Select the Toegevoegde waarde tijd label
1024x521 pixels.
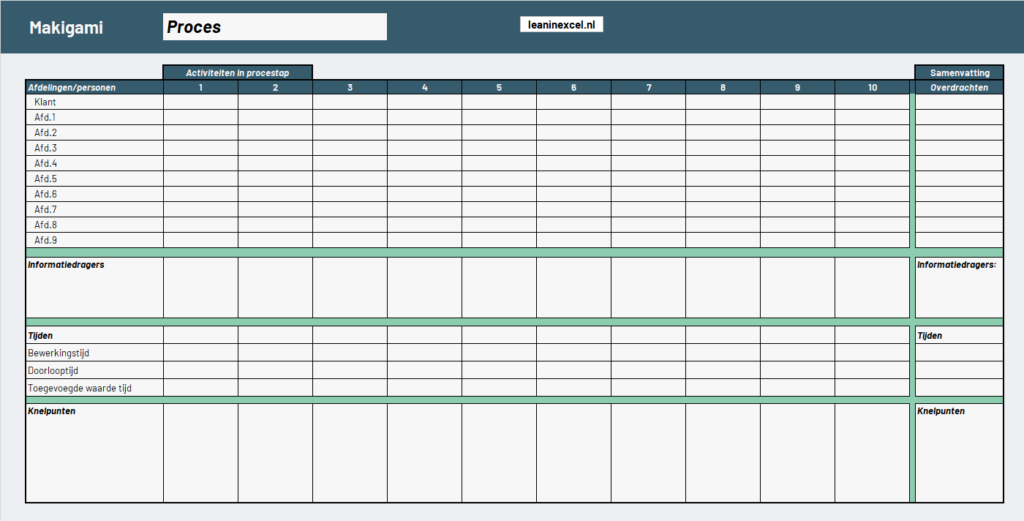80,387
